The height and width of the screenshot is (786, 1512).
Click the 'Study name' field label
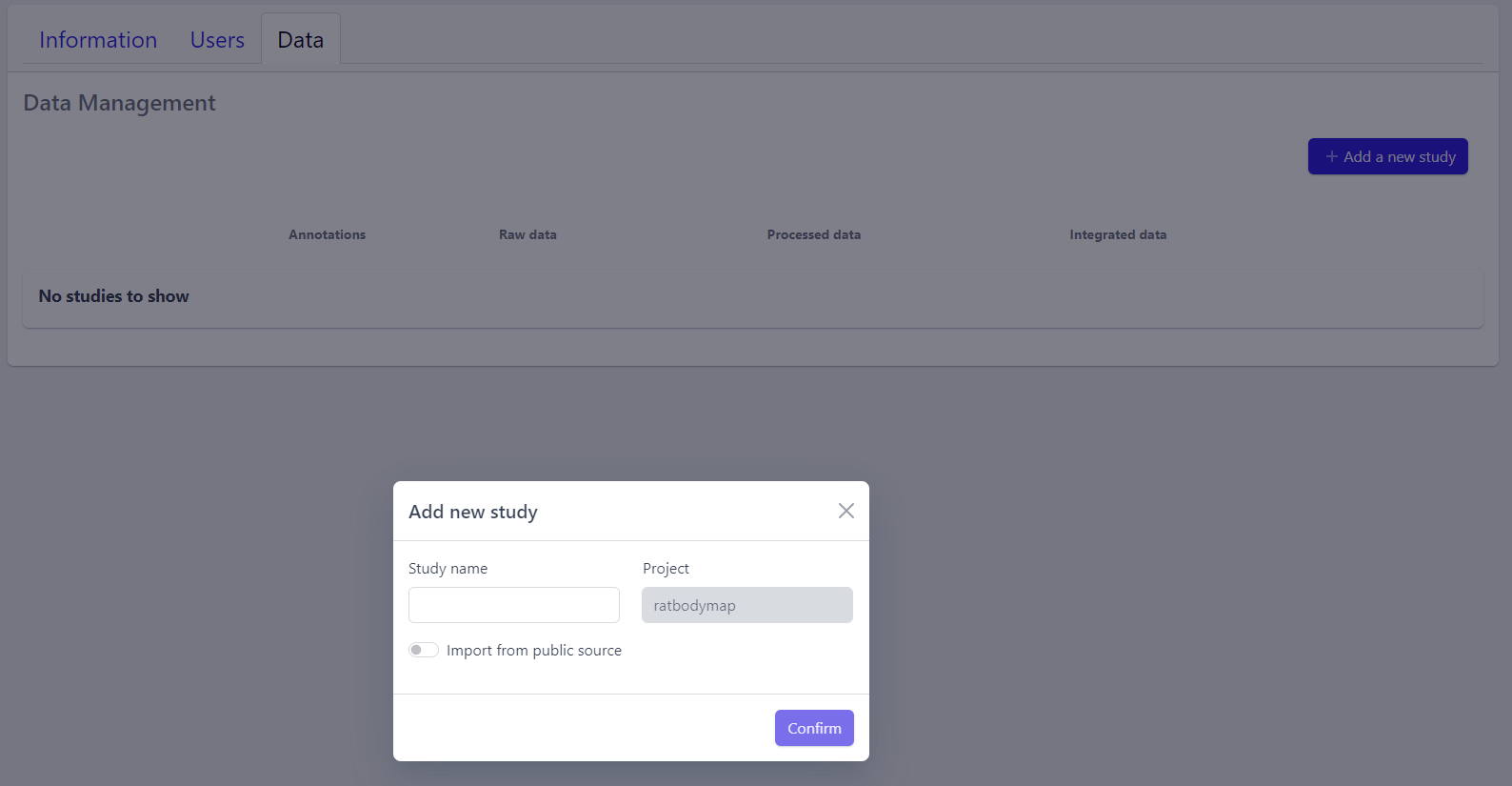pos(448,568)
